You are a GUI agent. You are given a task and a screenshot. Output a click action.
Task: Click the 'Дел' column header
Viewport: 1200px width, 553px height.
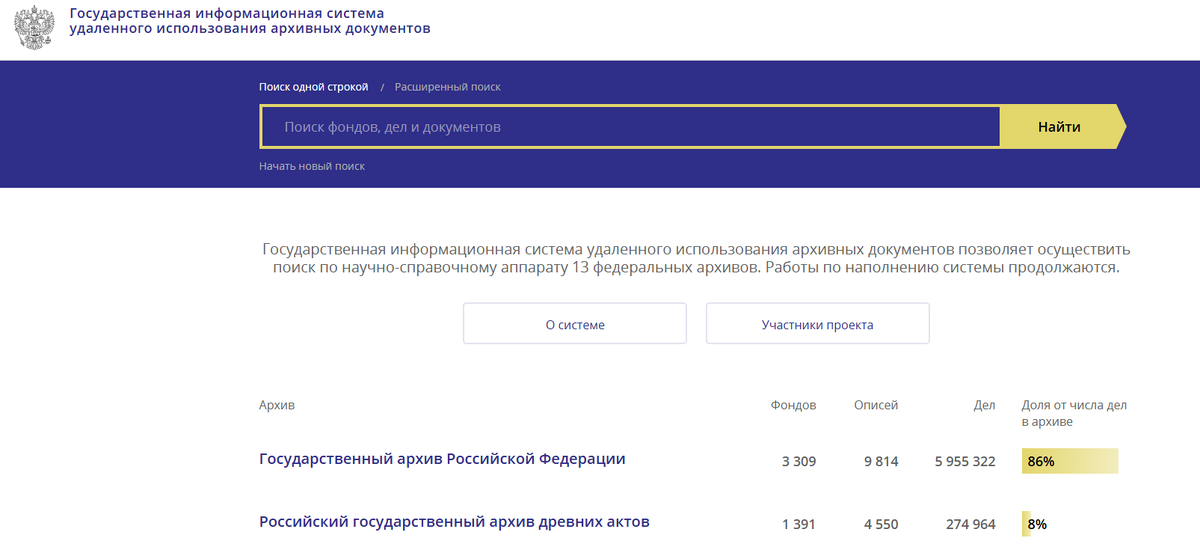click(985, 405)
